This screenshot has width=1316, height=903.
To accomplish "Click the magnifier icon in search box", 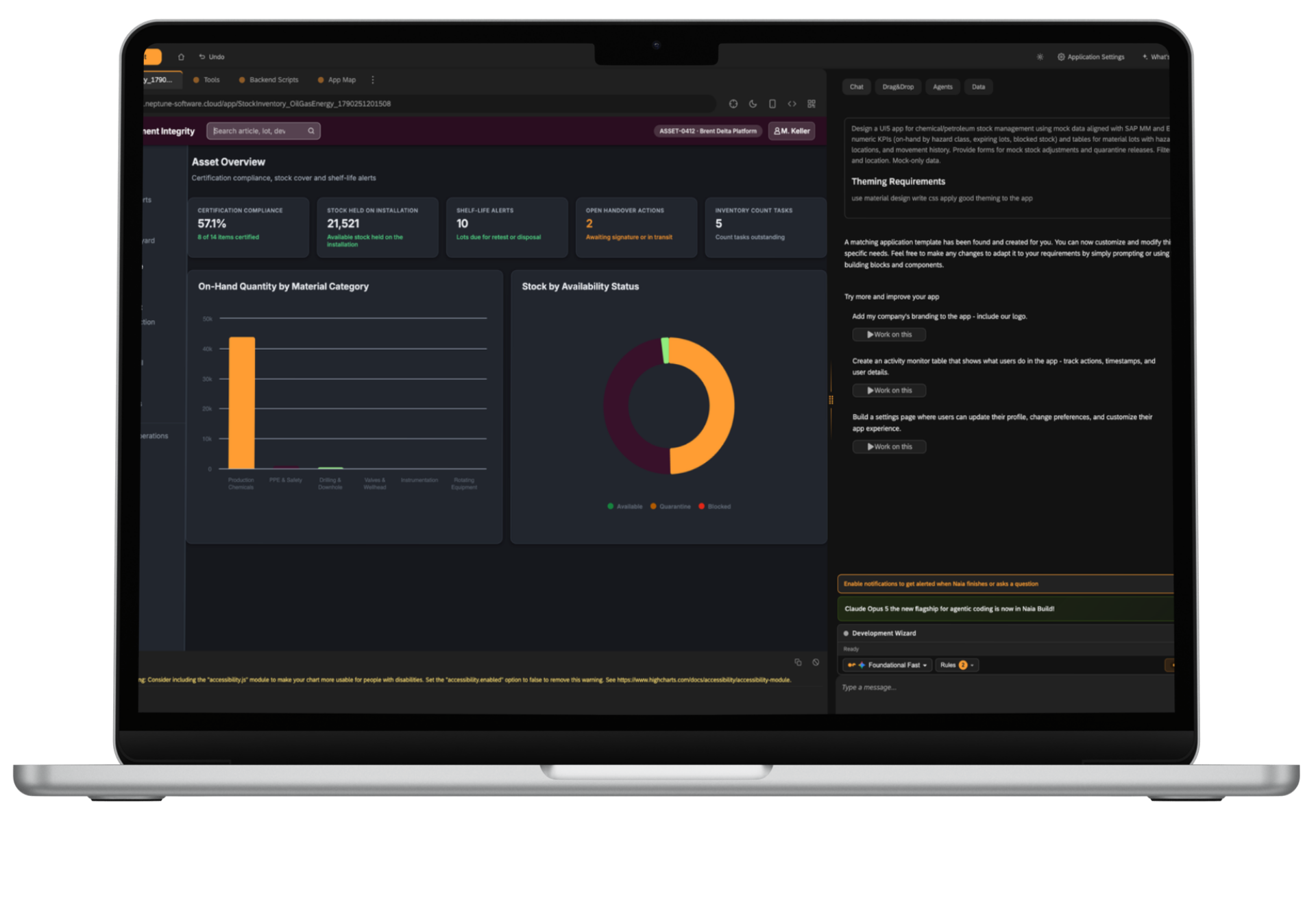I will (311, 131).
